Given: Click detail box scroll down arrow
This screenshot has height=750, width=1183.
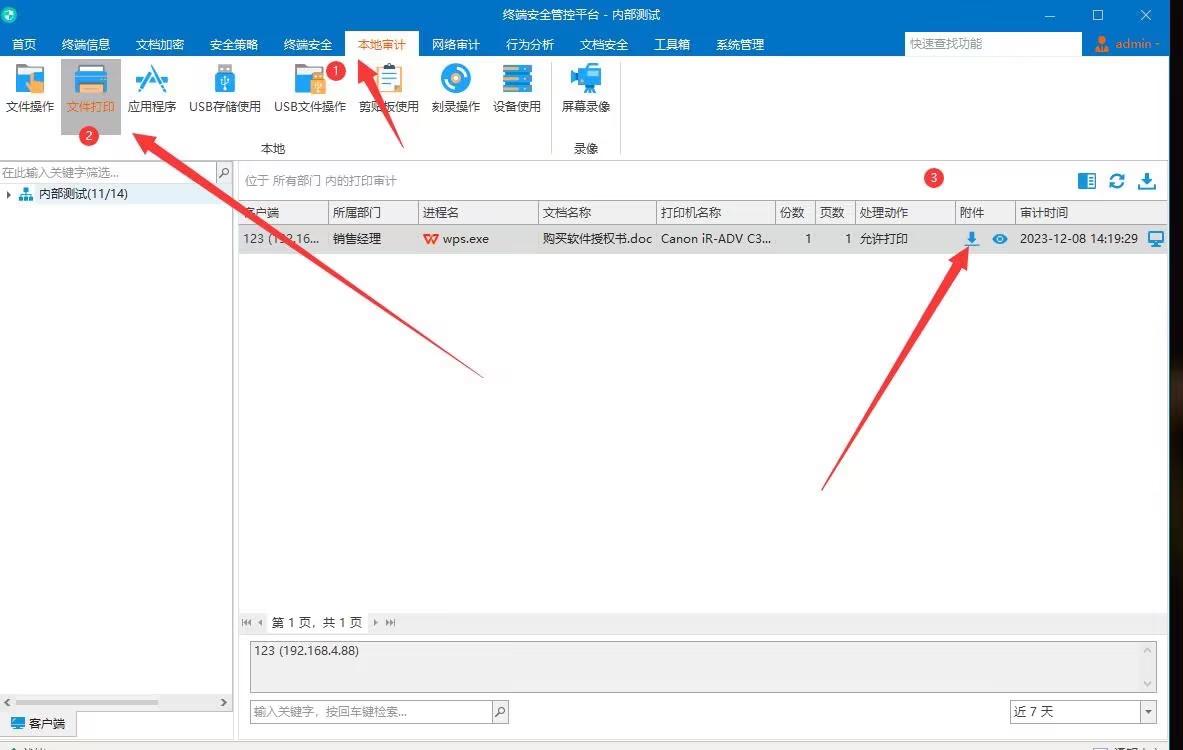Looking at the screenshot, I should pyautogui.click(x=1147, y=684).
